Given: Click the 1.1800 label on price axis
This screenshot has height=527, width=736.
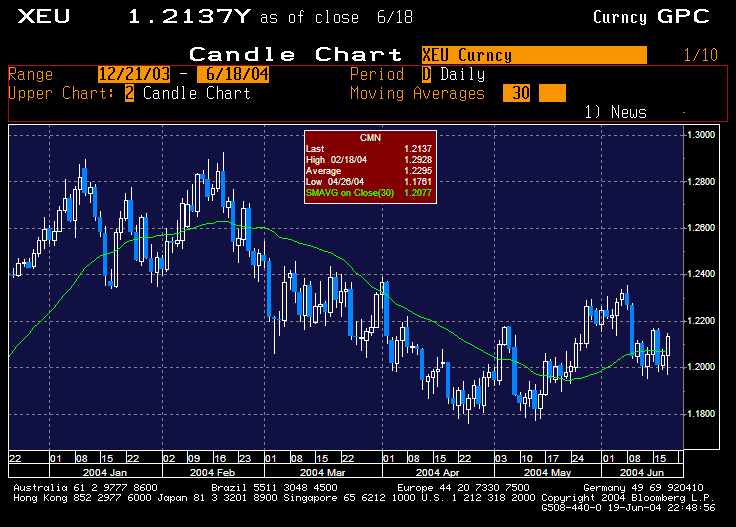Looking at the screenshot, I should click(701, 413).
